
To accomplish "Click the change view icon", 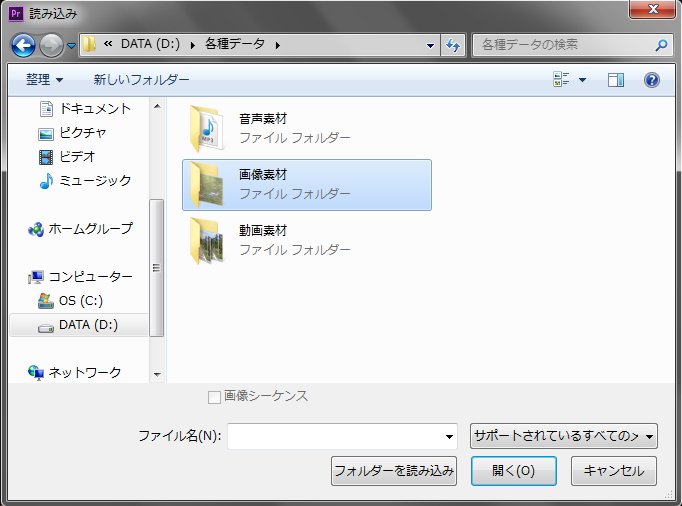I will coord(561,80).
